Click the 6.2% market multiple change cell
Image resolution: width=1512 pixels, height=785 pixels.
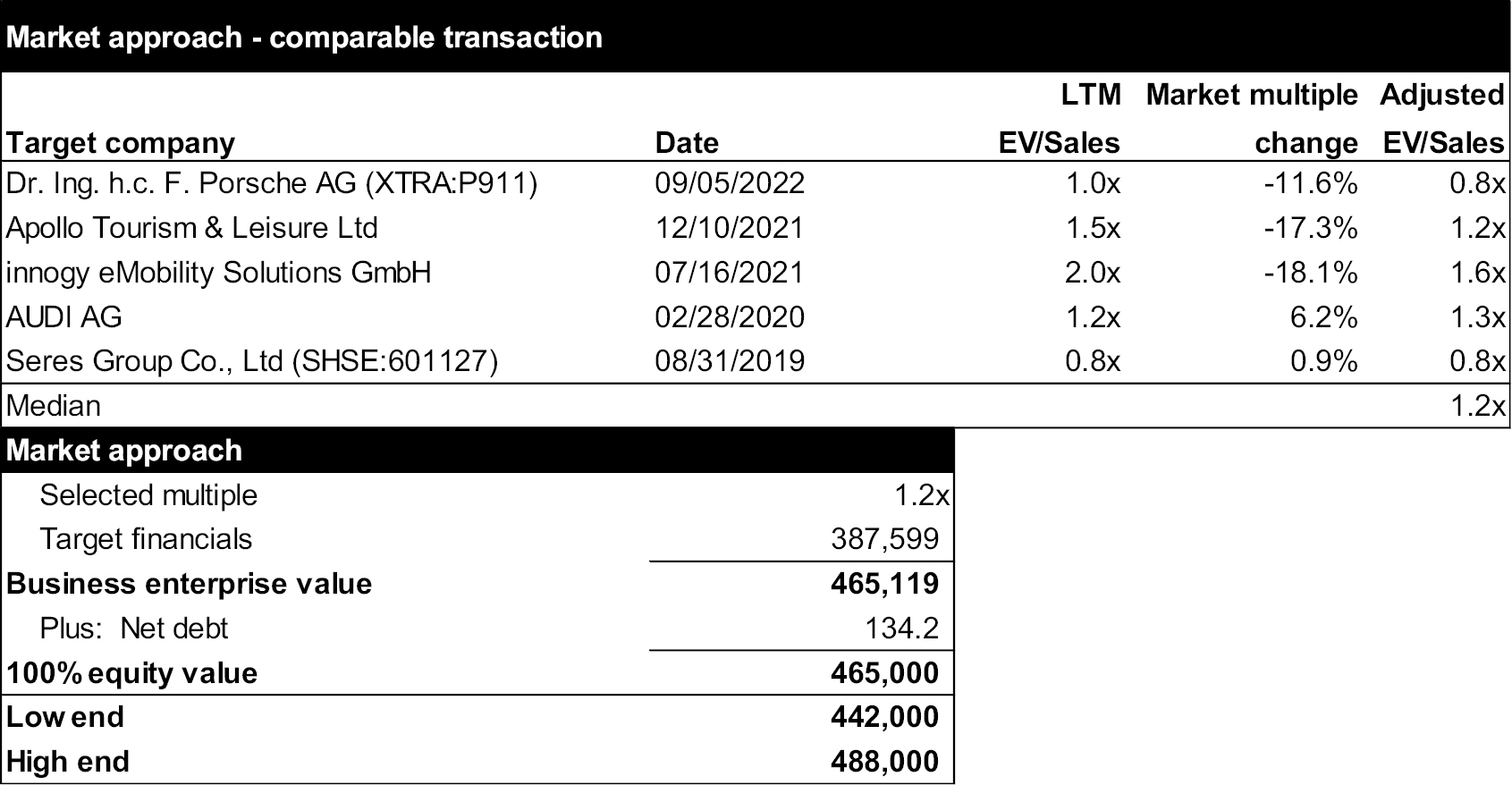coord(1323,317)
